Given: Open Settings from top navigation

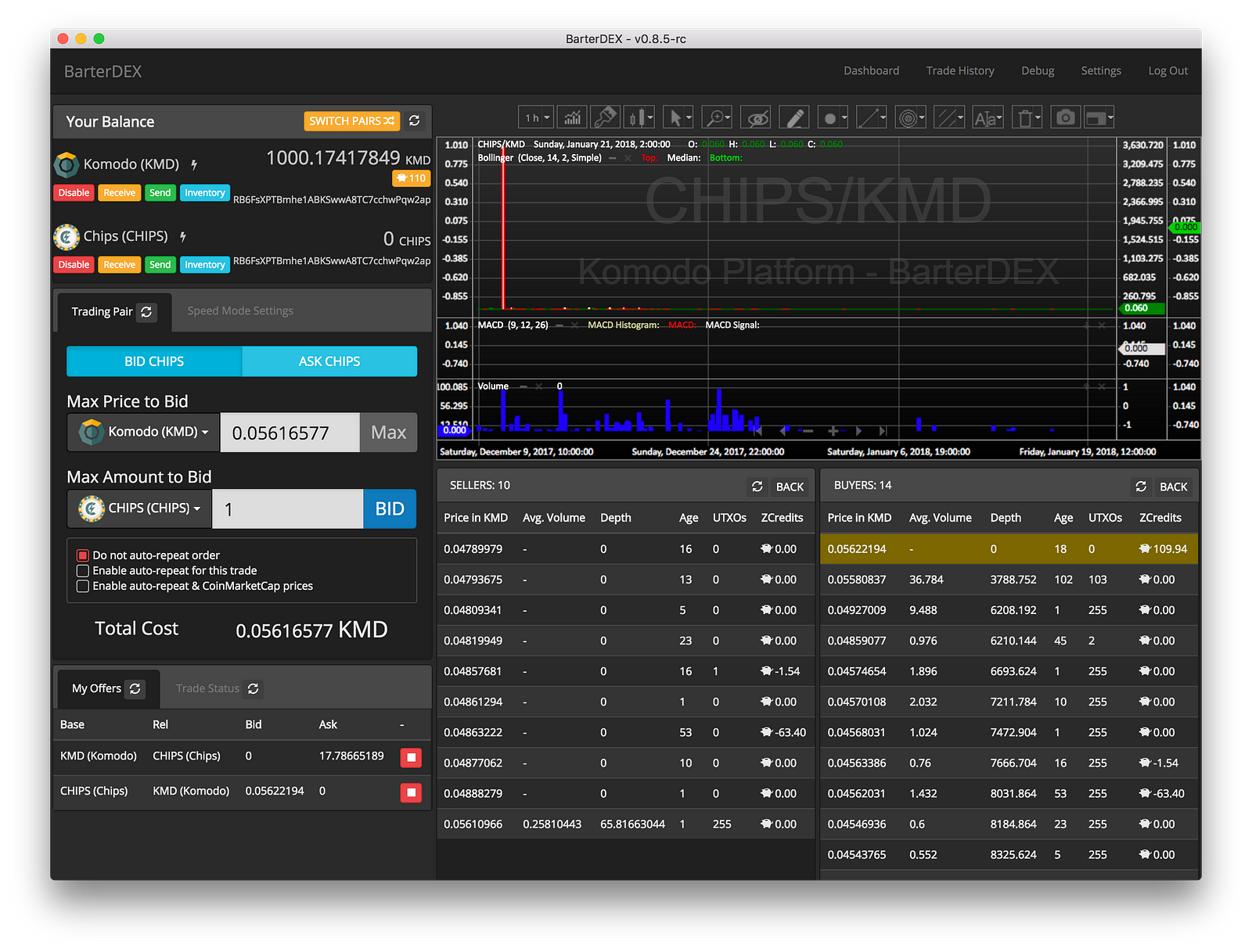Looking at the screenshot, I should tap(1101, 70).
